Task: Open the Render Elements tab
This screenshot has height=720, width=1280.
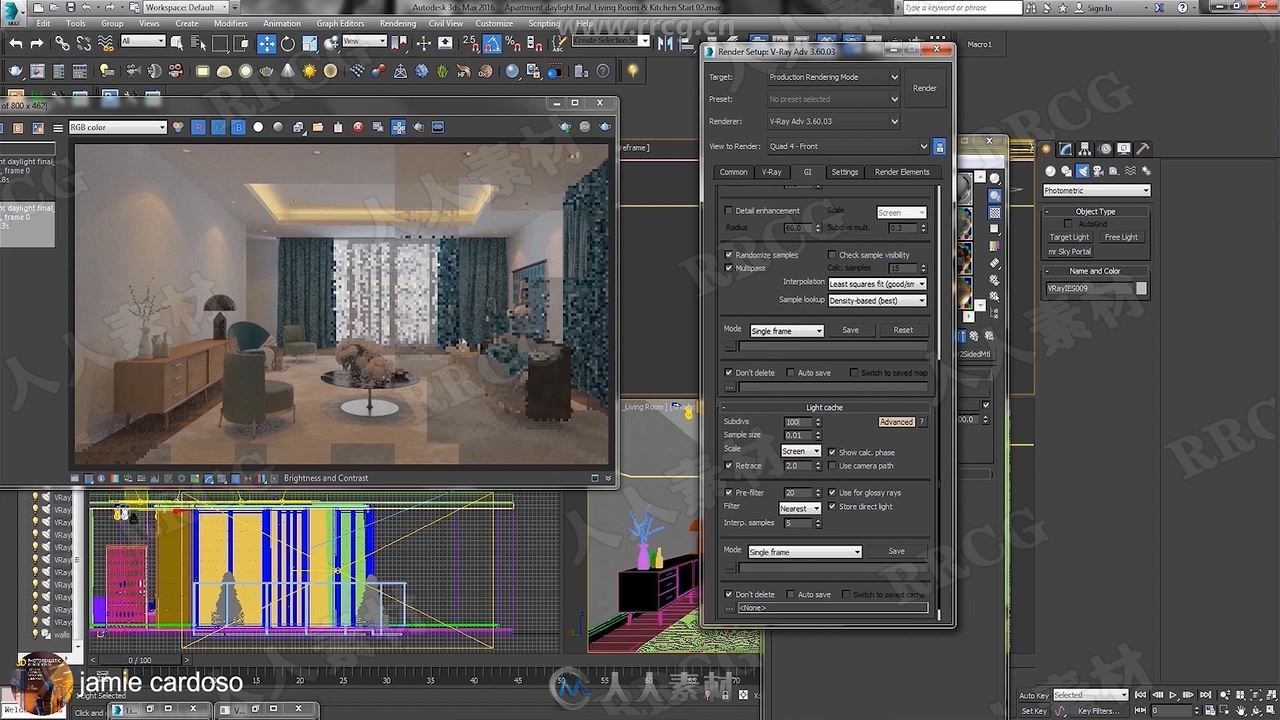Action: [902, 172]
